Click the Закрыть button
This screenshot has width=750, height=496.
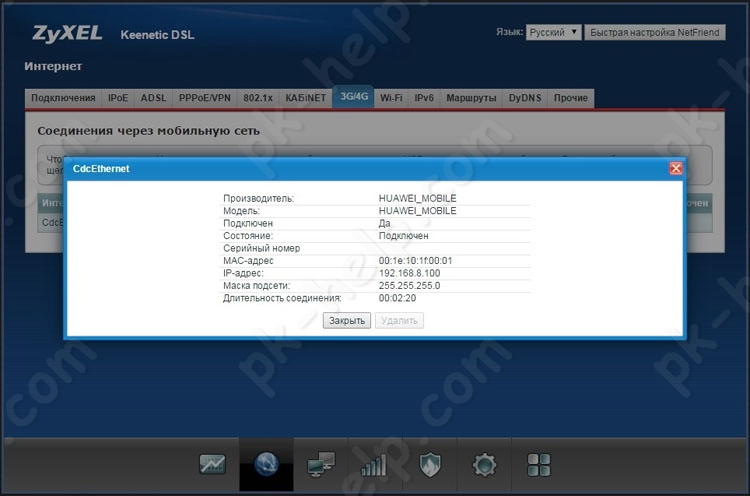(347, 320)
